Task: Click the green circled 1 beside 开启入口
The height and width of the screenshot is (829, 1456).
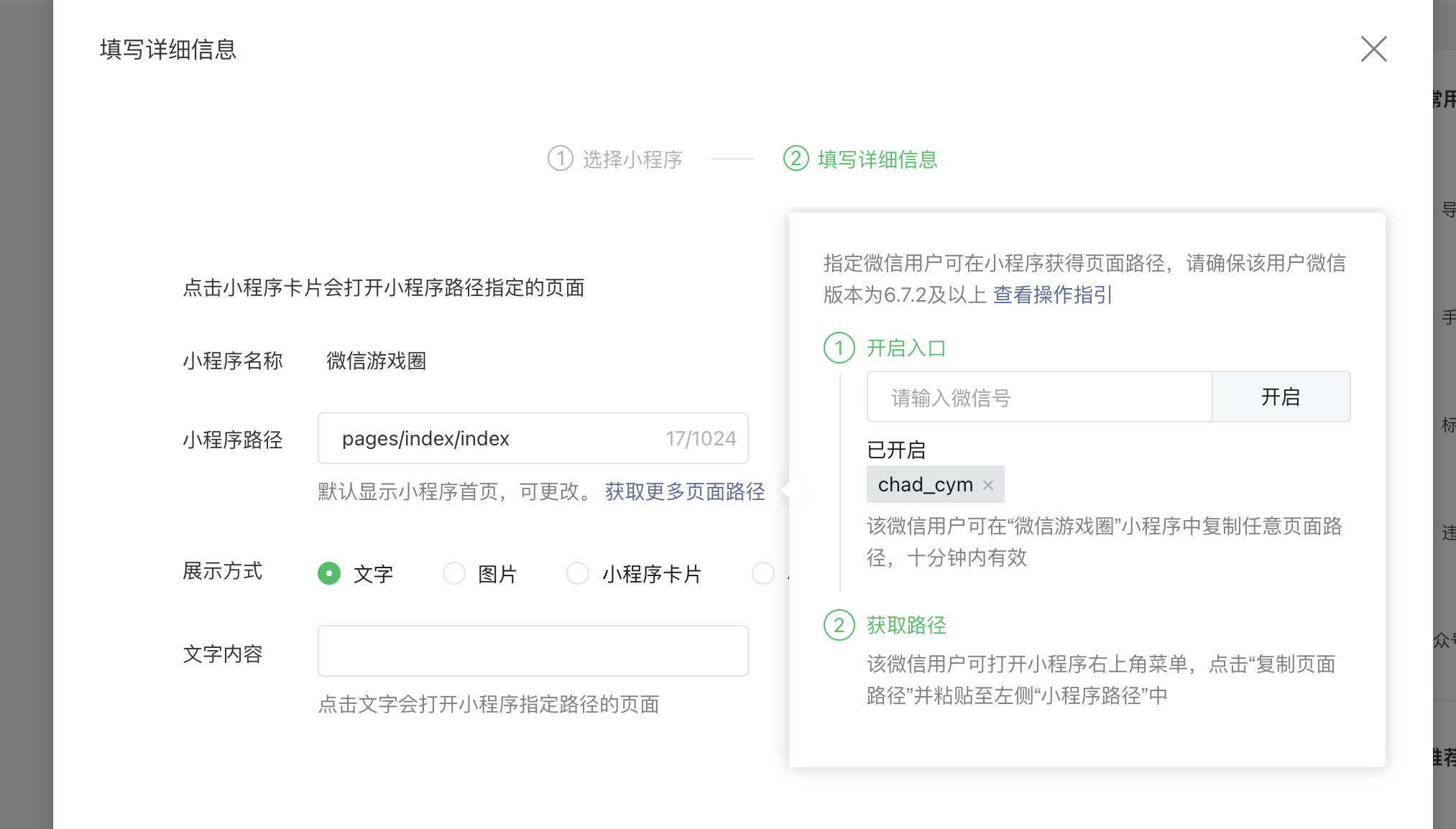Action: pyautogui.click(x=839, y=348)
